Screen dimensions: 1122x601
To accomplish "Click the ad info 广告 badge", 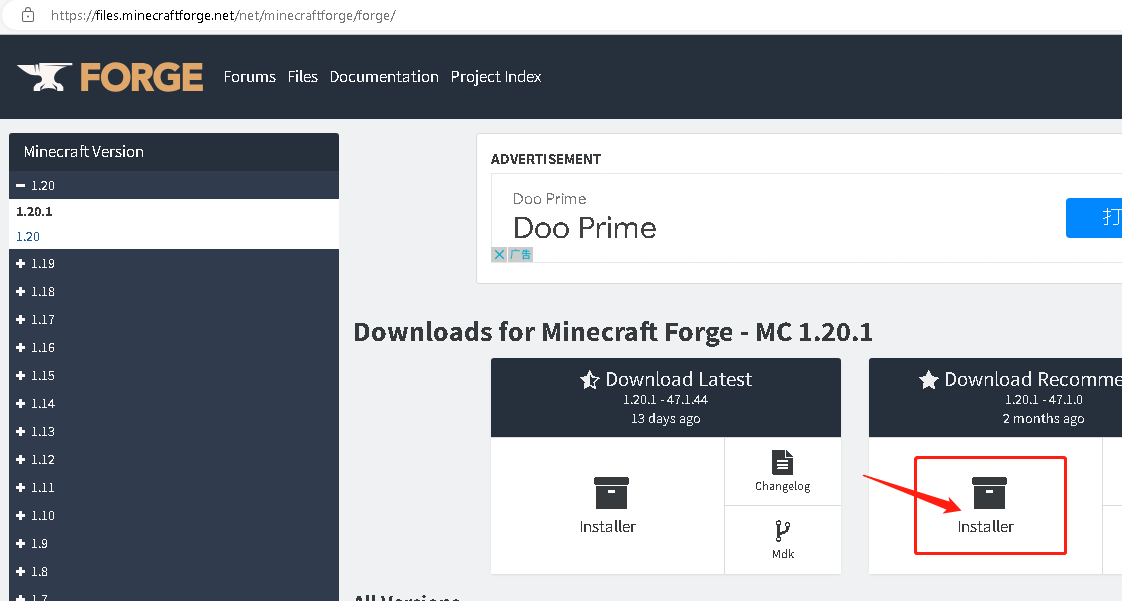I will click(x=520, y=255).
